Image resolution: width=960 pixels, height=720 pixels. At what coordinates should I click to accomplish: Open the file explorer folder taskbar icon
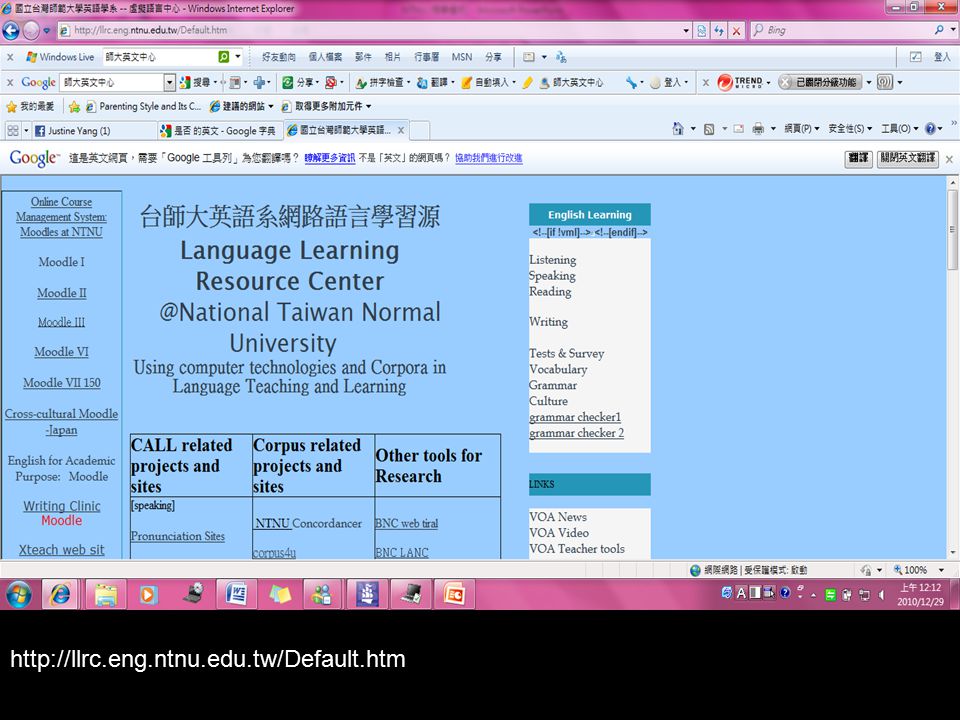click(105, 594)
